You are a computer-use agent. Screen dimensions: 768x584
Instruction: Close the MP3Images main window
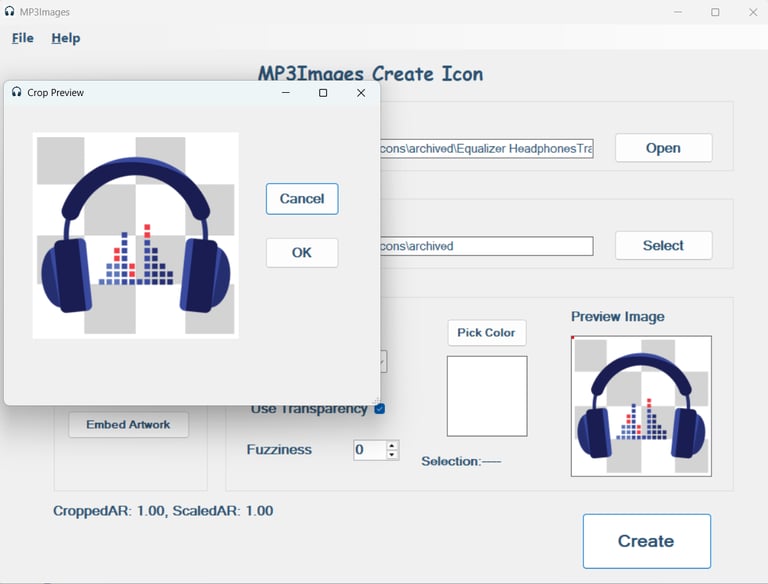[x=753, y=12]
